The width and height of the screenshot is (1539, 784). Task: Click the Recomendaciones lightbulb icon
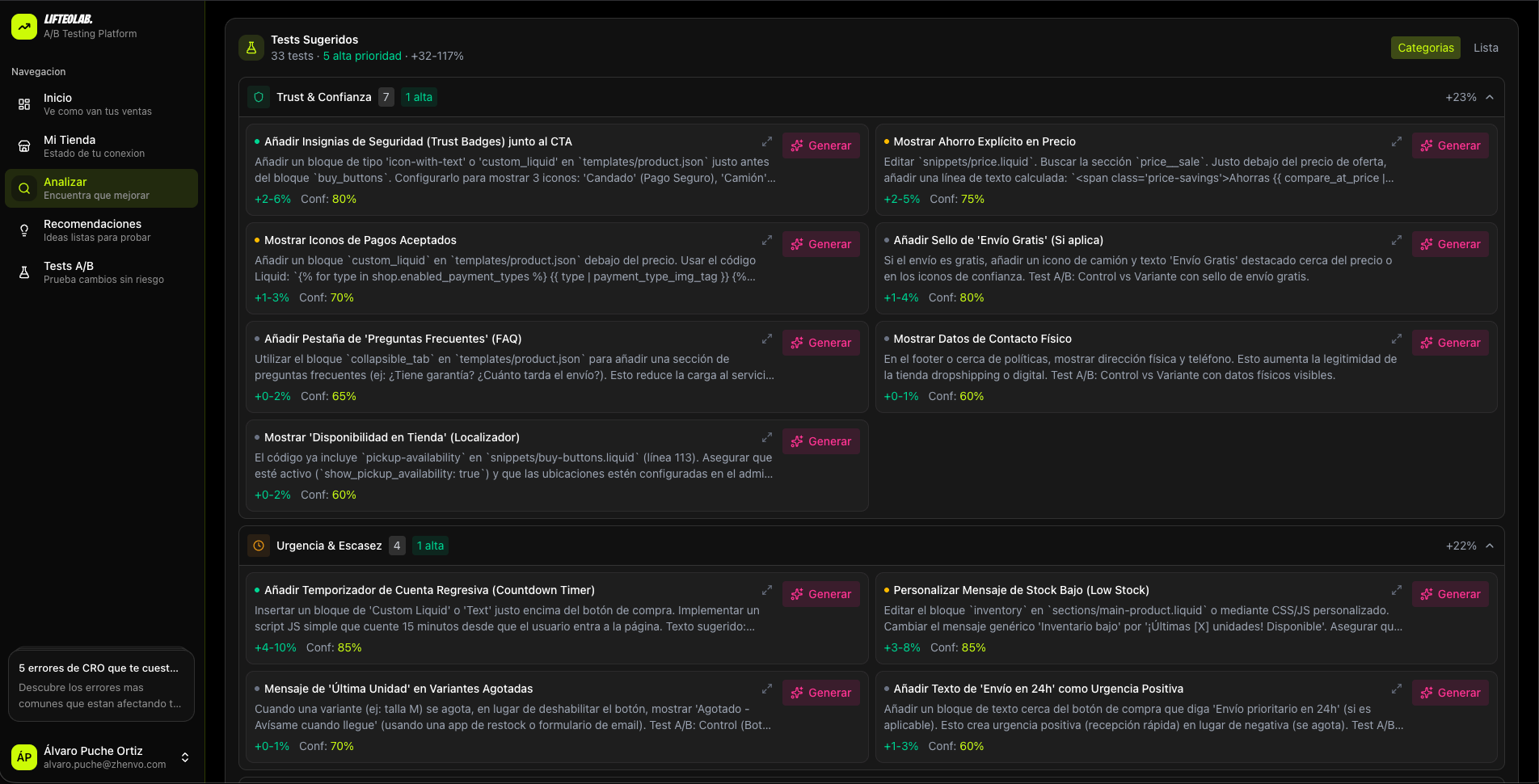tap(24, 230)
